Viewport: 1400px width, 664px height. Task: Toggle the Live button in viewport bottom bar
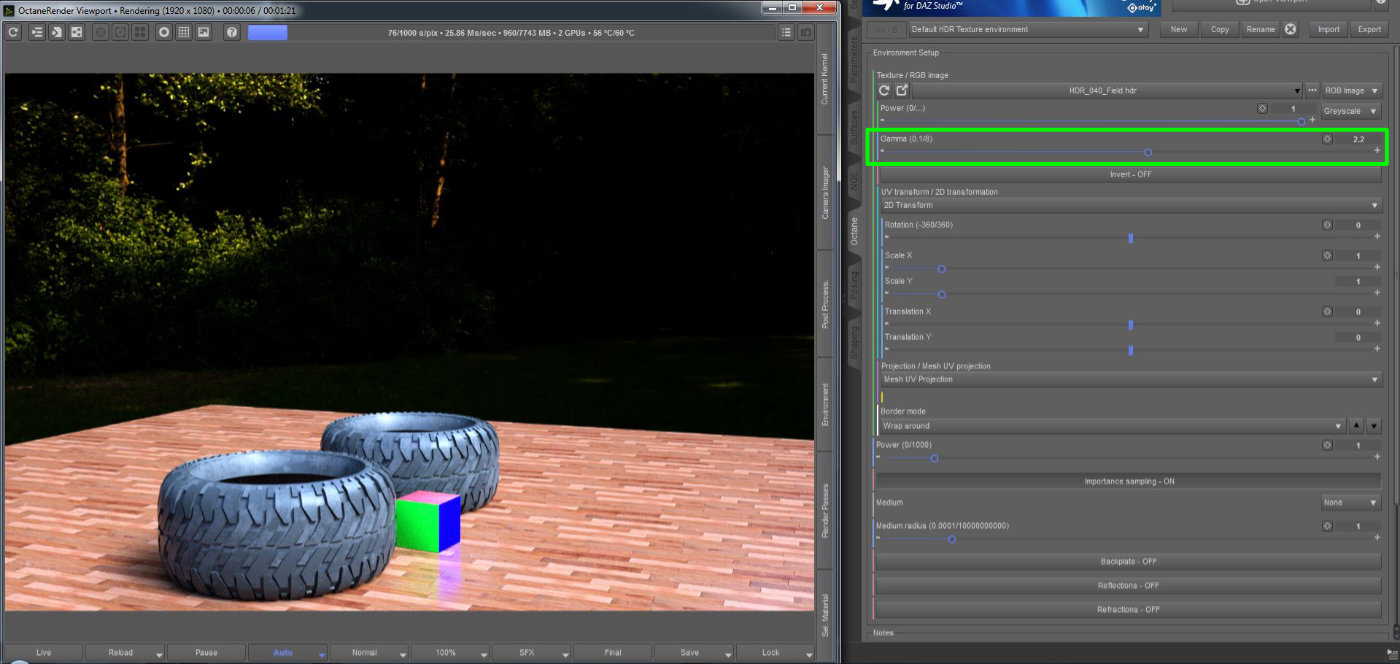[43, 652]
